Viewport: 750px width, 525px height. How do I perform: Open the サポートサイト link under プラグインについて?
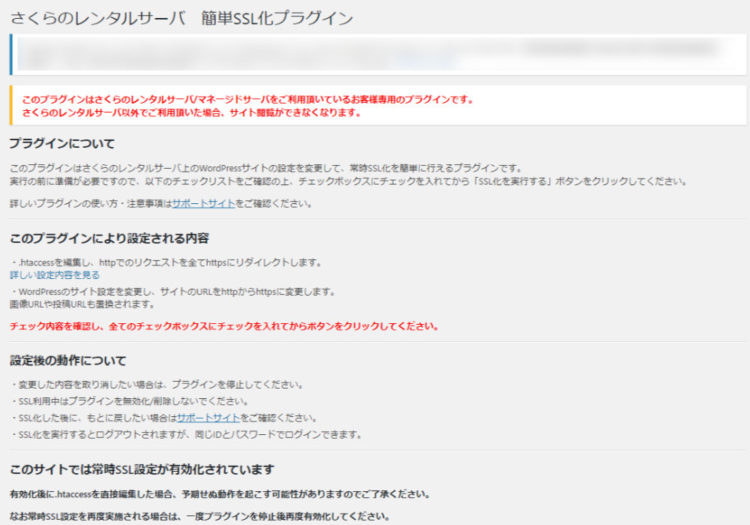click(x=203, y=204)
